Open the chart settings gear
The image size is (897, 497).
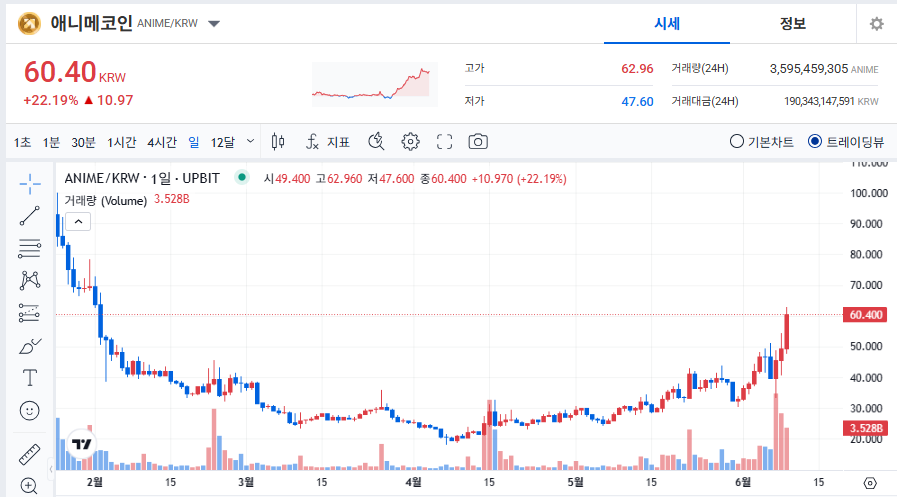click(x=410, y=141)
